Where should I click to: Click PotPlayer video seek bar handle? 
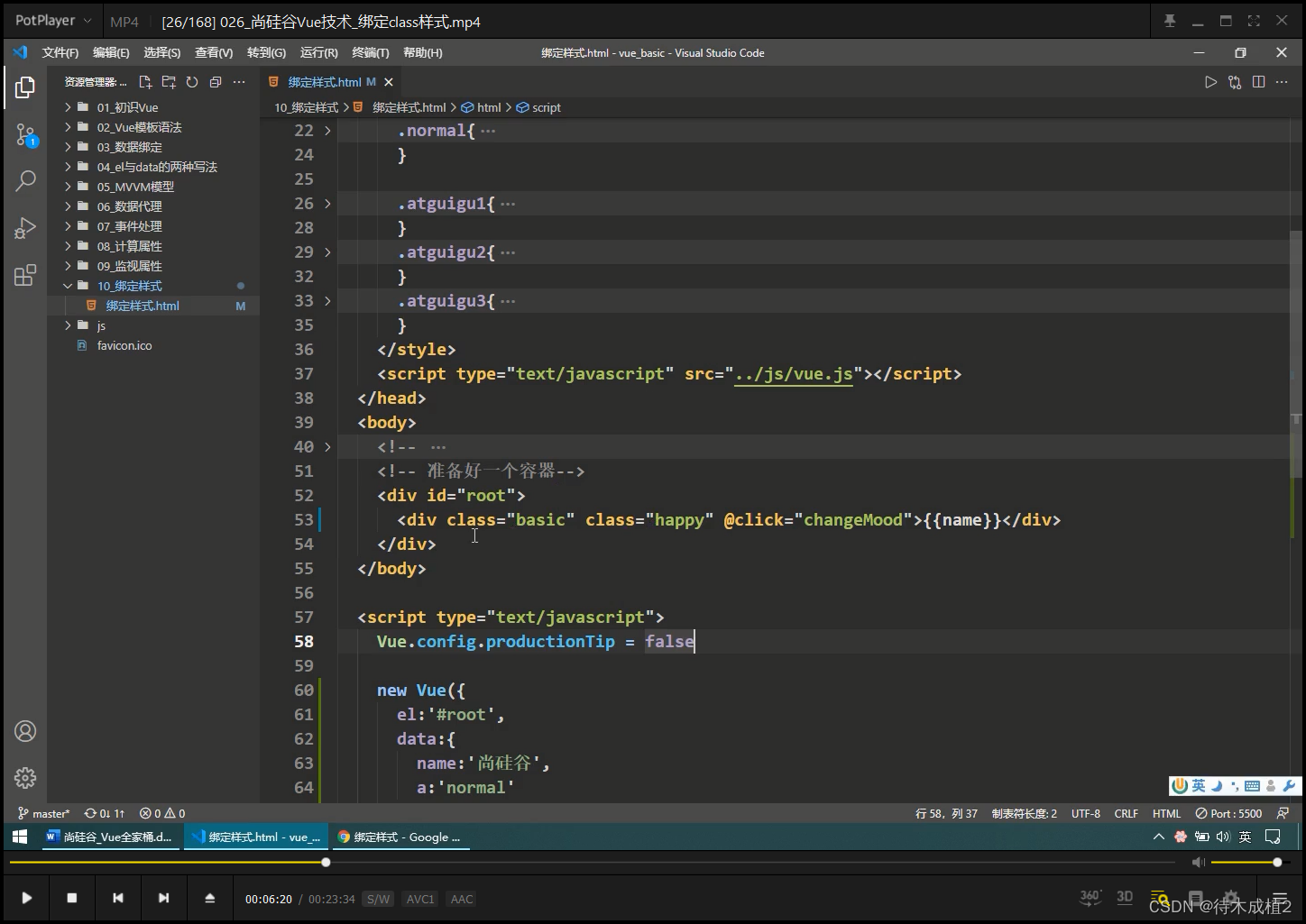(x=326, y=863)
